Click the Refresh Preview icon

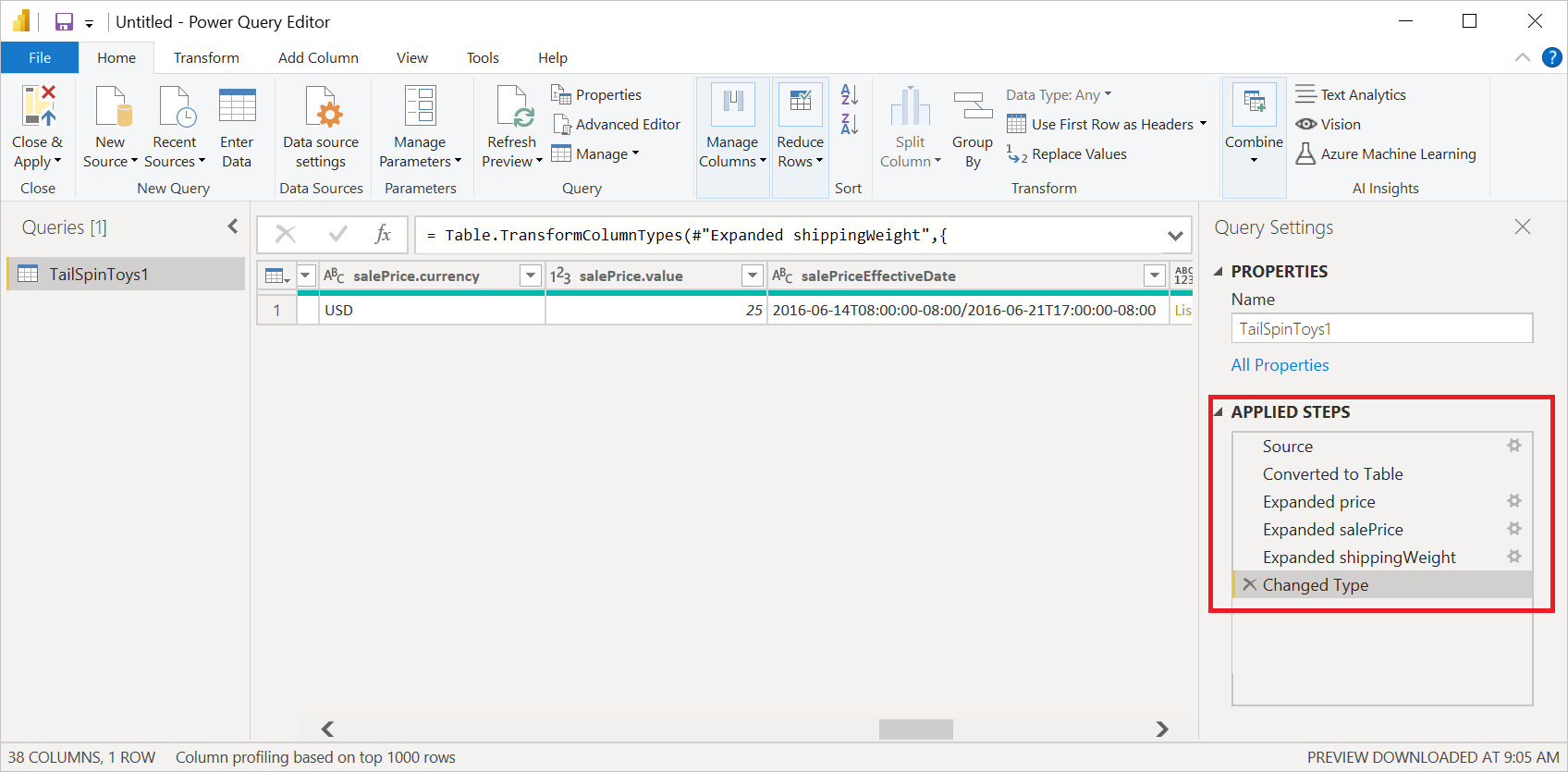tap(515, 105)
